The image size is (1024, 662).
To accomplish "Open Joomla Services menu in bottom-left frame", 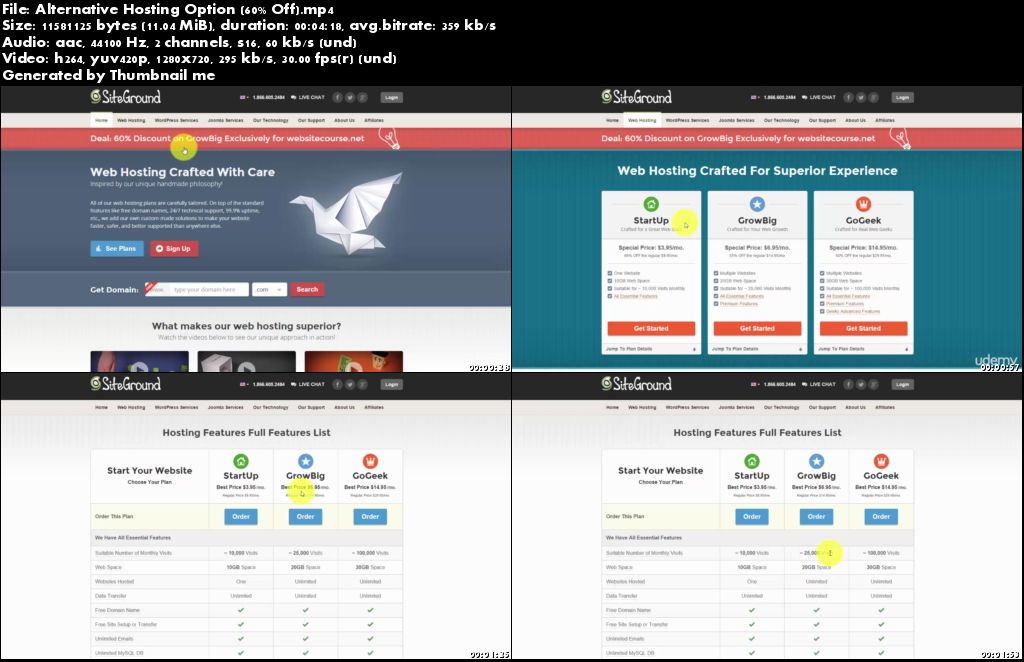I will (225, 407).
